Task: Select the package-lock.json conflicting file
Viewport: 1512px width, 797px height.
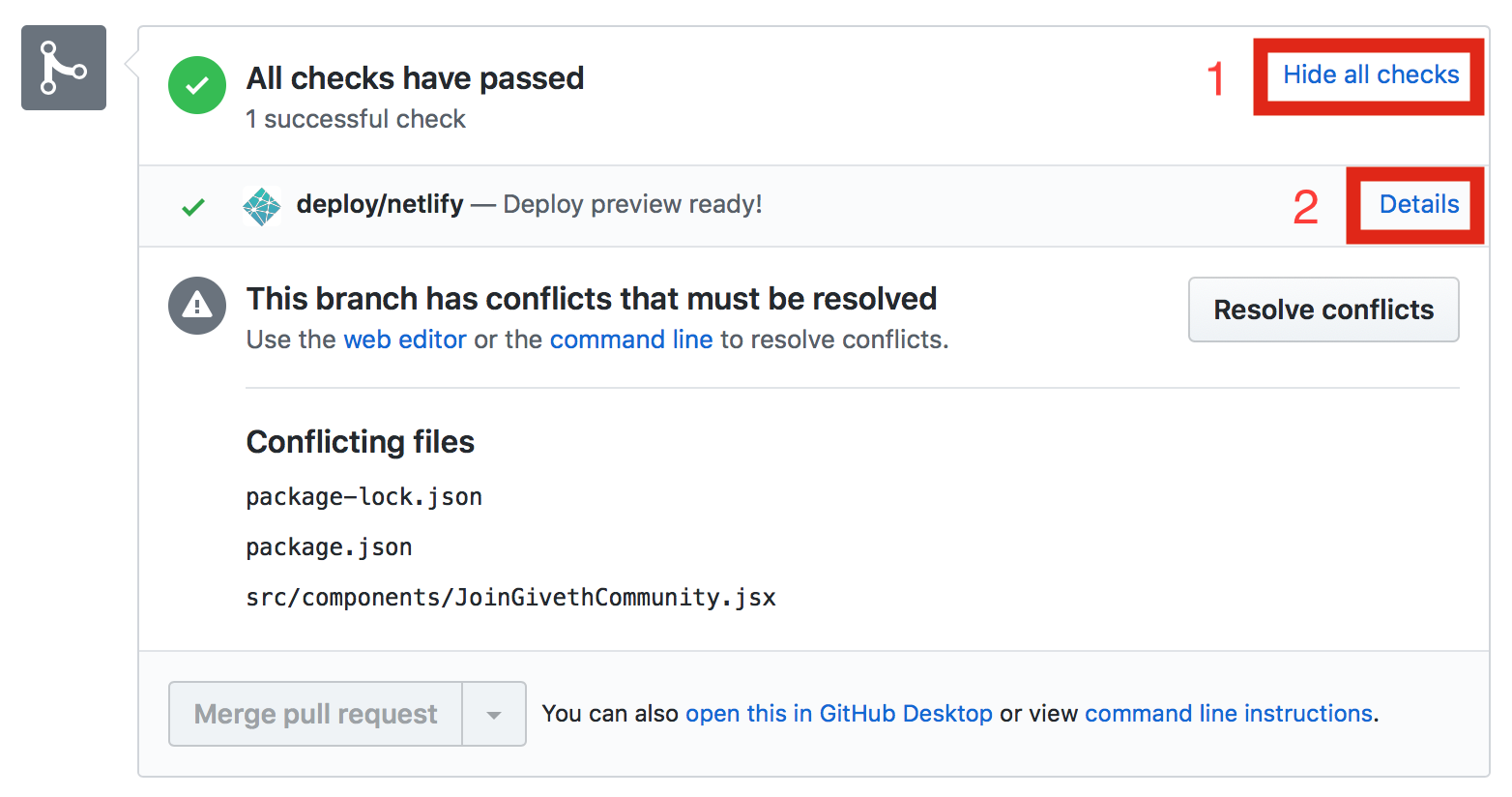Action: click(x=363, y=497)
